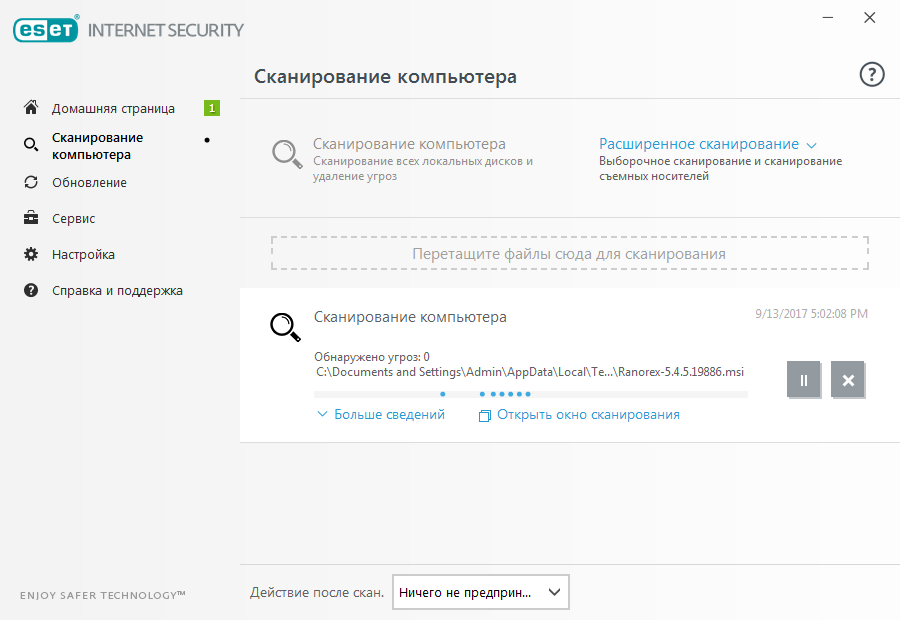Click the Обновление refresh arrows icon
This screenshot has width=900, height=620.
coord(31,183)
